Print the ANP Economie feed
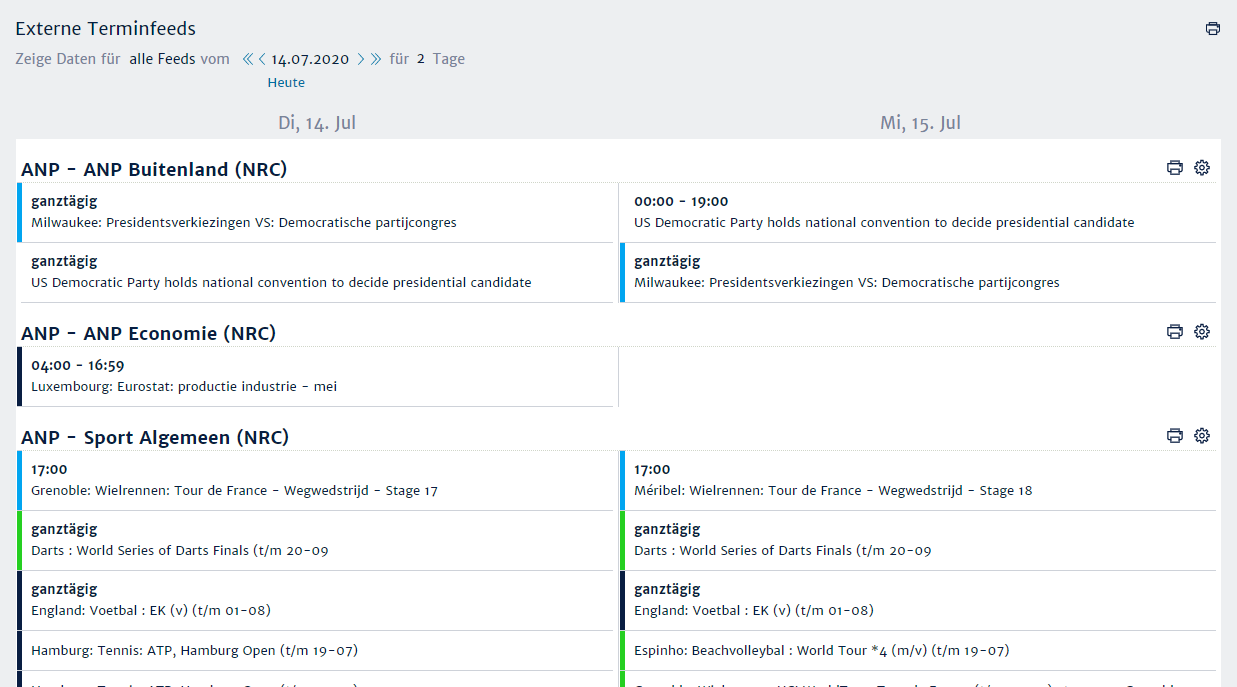This screenshot has width=1237, height=687. (x=1175, y=332)
